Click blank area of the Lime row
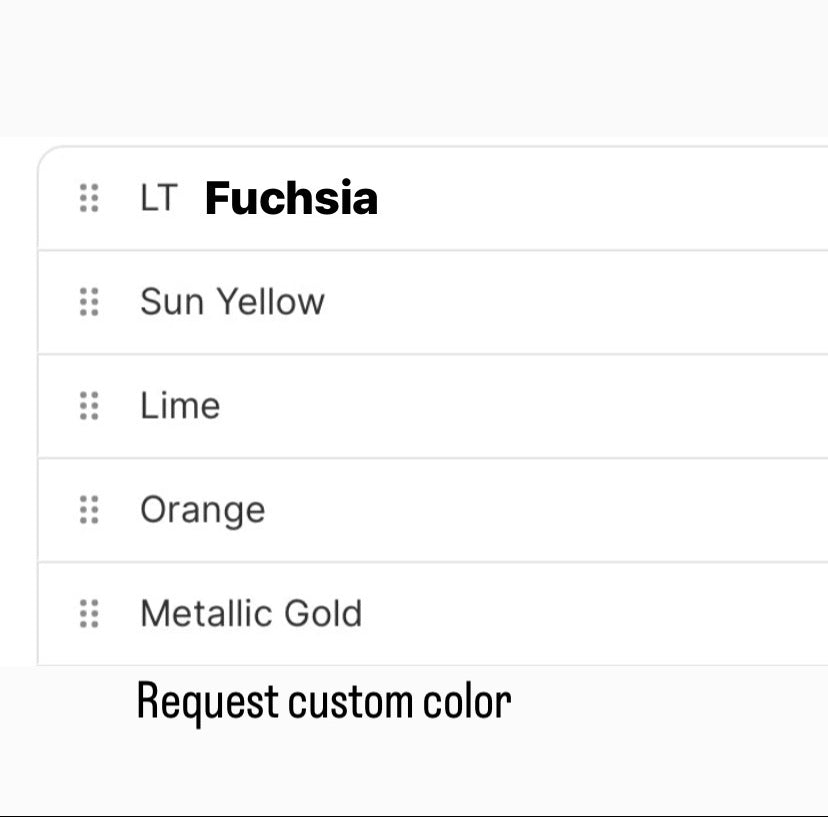Viewport: 828px width, 817px height. coord(600,406)
